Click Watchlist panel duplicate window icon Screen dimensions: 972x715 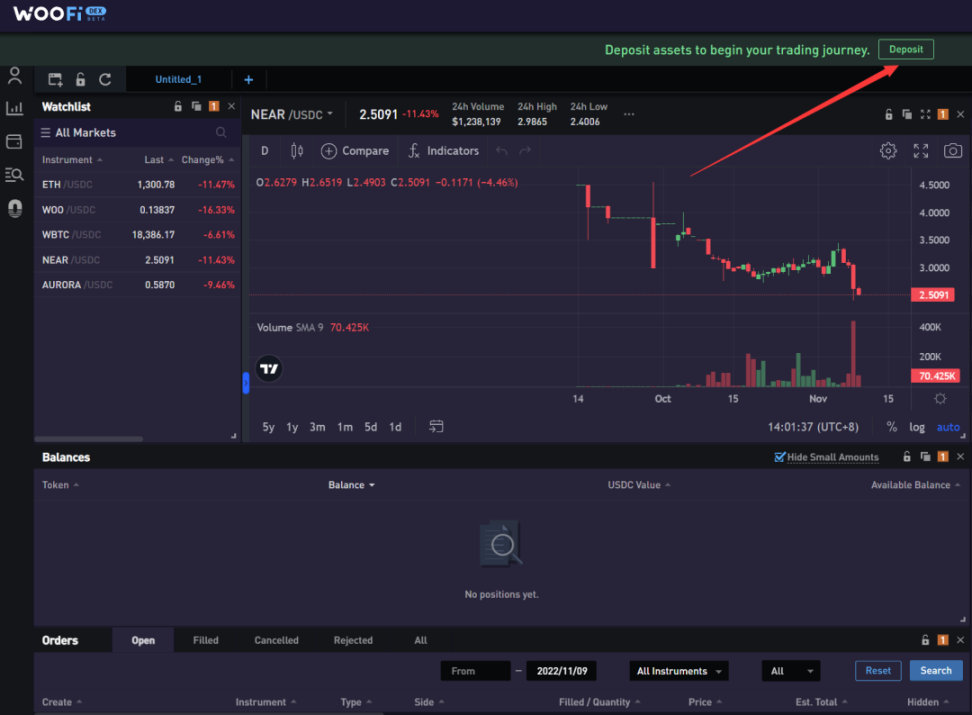(197, 106)
